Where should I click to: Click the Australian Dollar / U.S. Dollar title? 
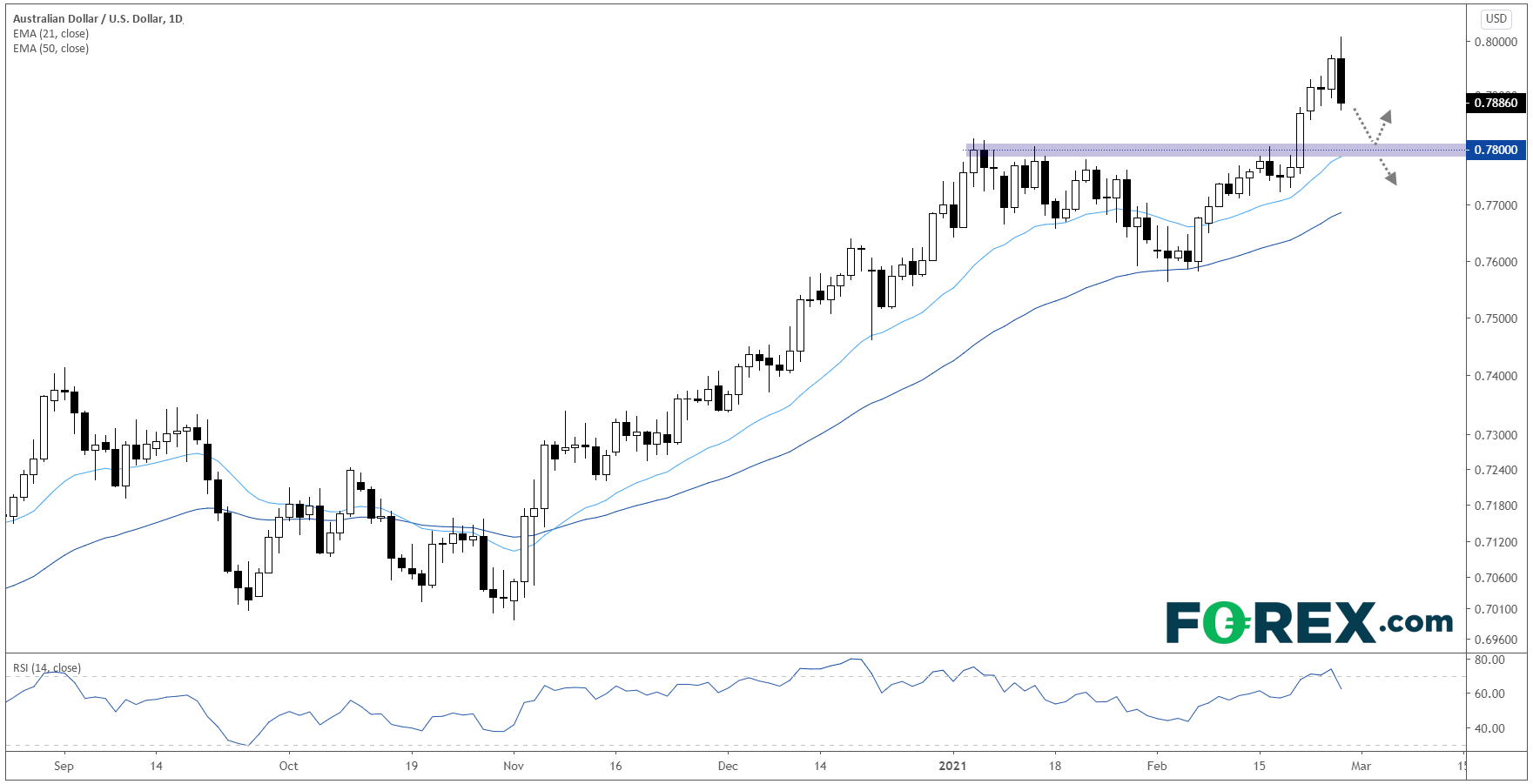(97, 18)
